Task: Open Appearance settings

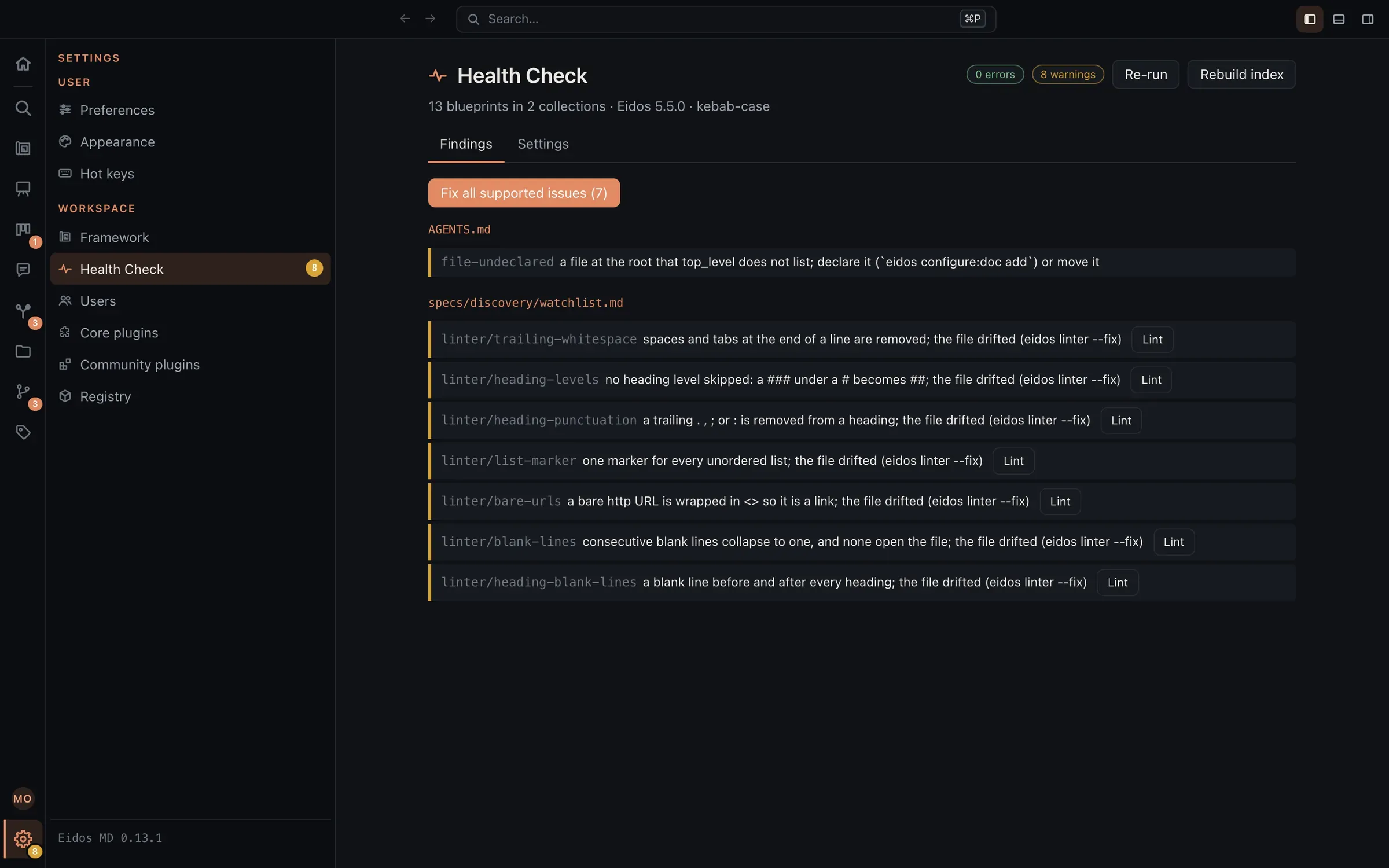Action: pos(190,142)
